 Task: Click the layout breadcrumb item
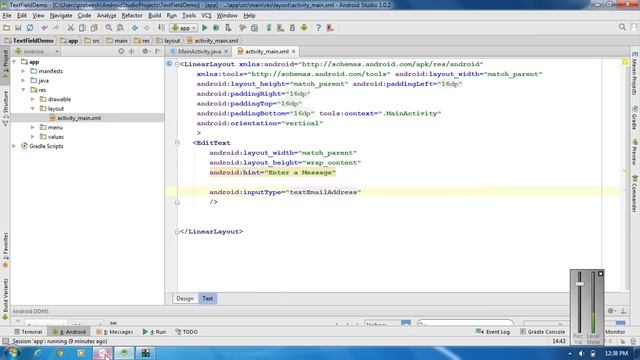[x=168, y=41]
